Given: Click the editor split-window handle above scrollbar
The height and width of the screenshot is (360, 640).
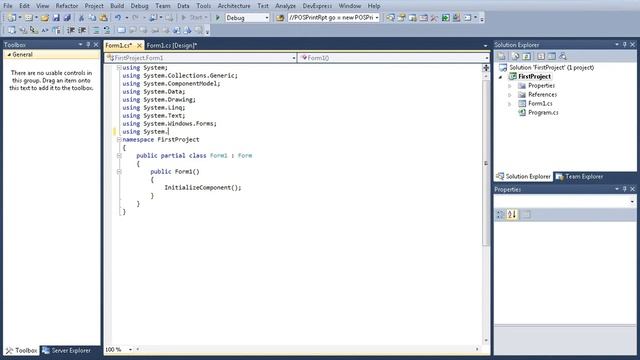Looking at the screenshot, I should click(486, 68).
